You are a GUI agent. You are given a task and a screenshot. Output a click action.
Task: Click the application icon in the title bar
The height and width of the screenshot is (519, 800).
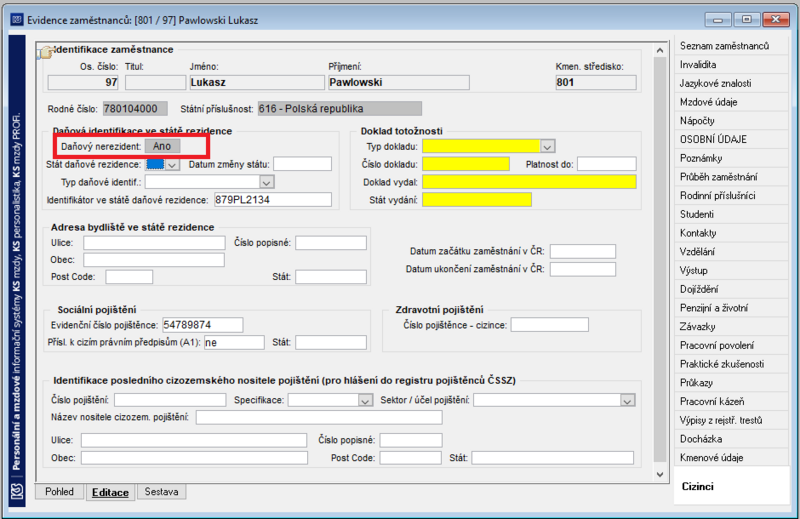click(x=17, y=20)
